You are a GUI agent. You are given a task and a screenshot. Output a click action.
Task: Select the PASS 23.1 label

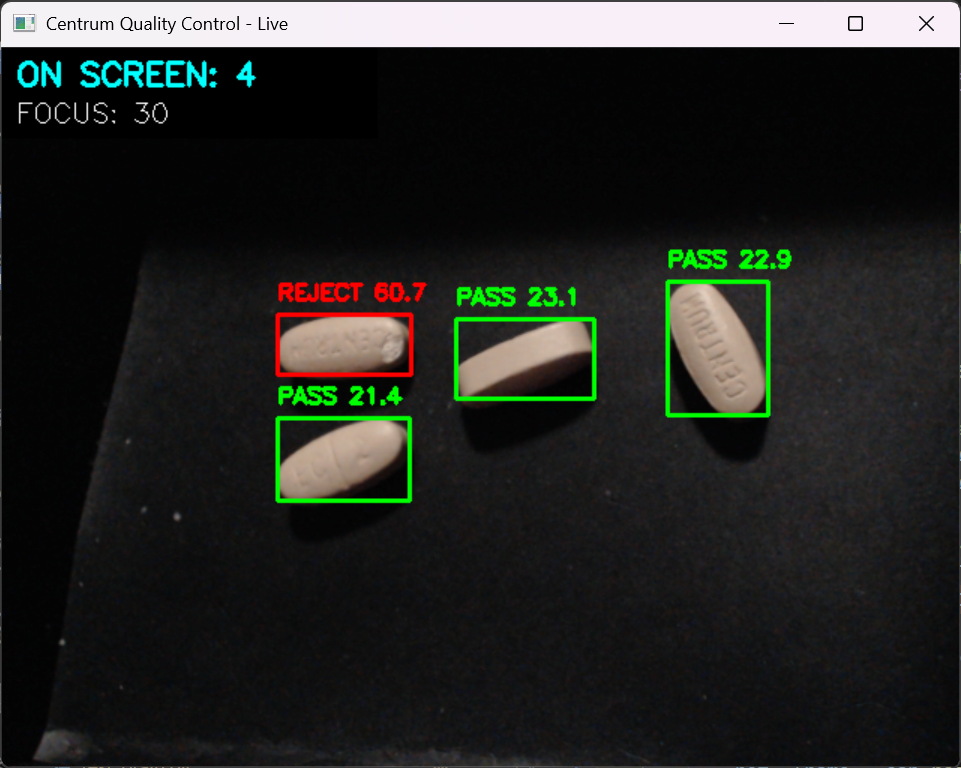(516, 297)
